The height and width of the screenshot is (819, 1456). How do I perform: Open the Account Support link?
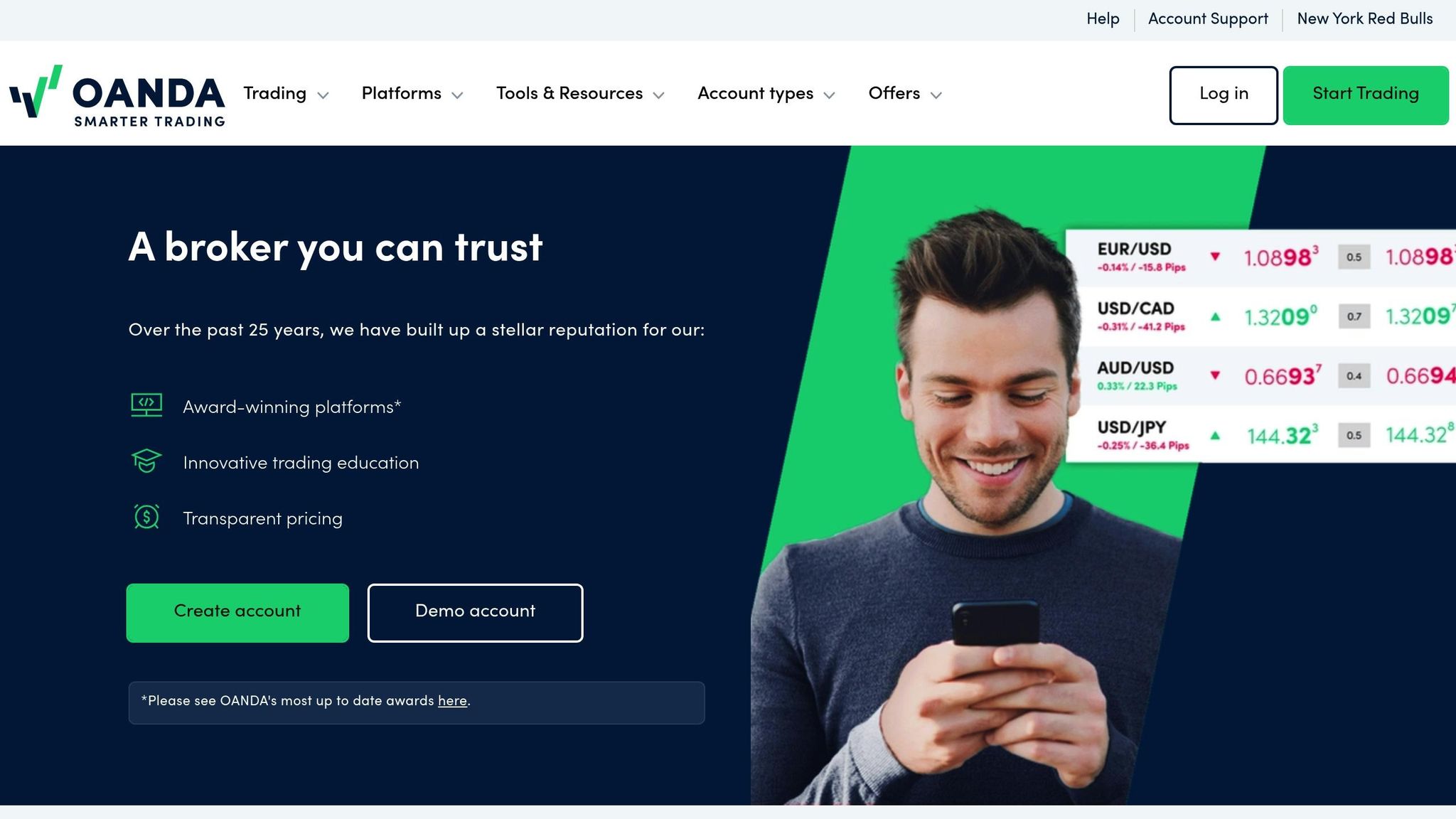tap(1208, 19)
